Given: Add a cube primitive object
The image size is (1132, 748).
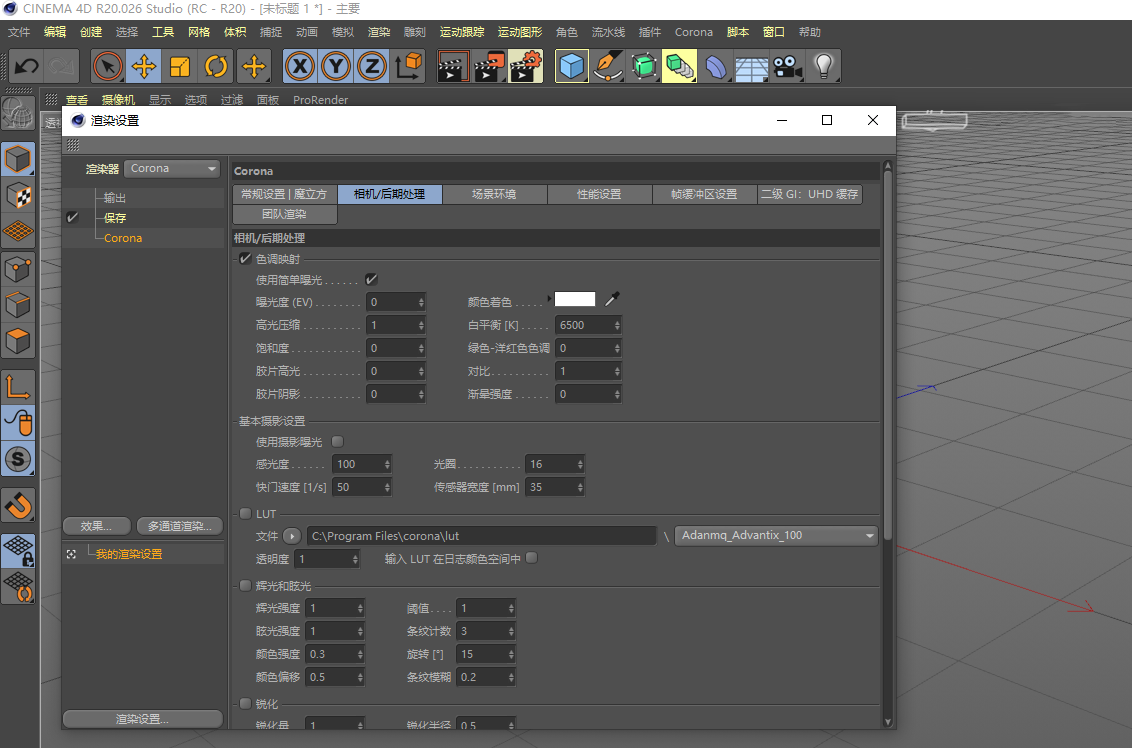Looking at the screenshot, I should [x=572, y=67].
